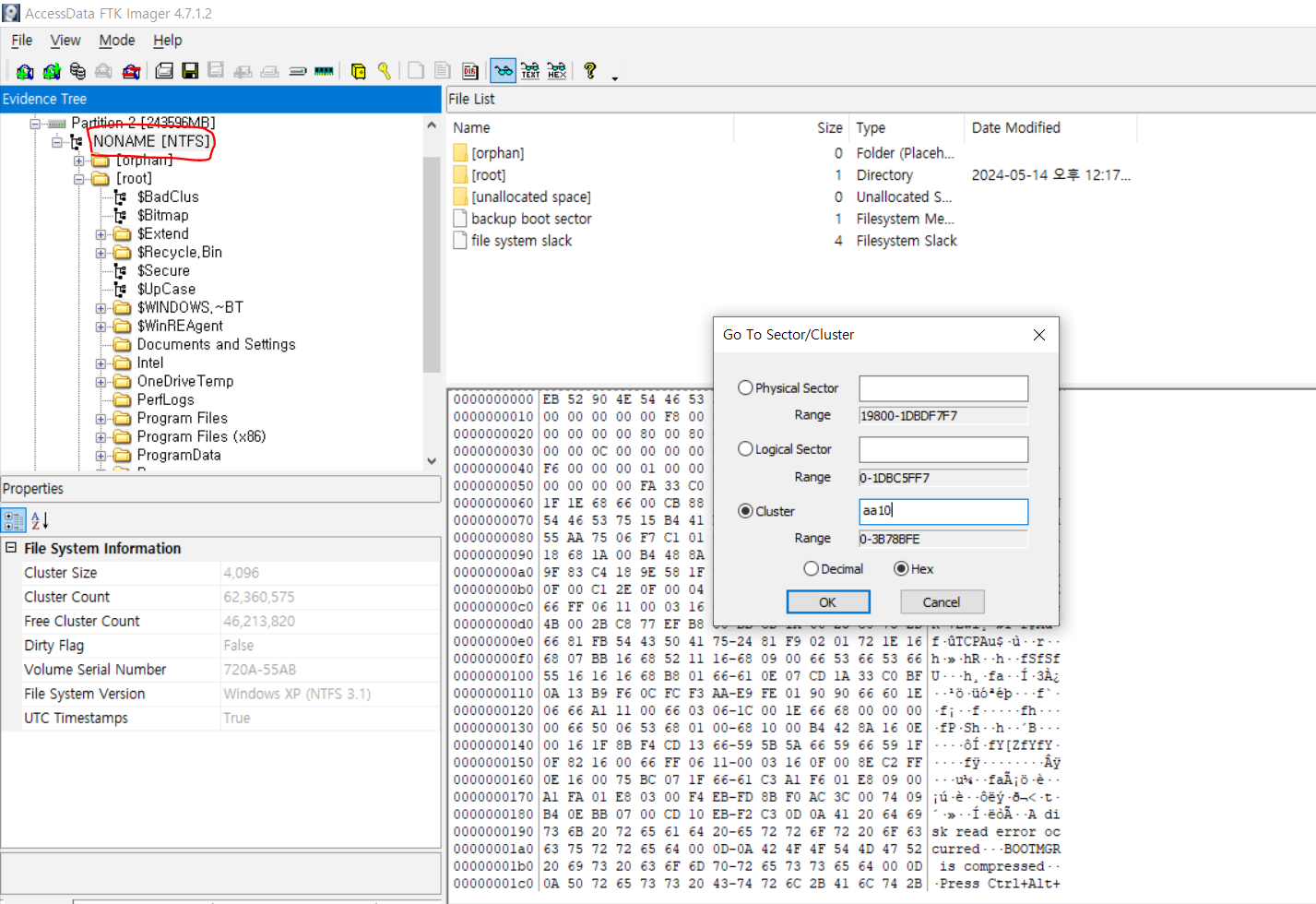Click the Capture Memory chip icon

pos(324,71)
